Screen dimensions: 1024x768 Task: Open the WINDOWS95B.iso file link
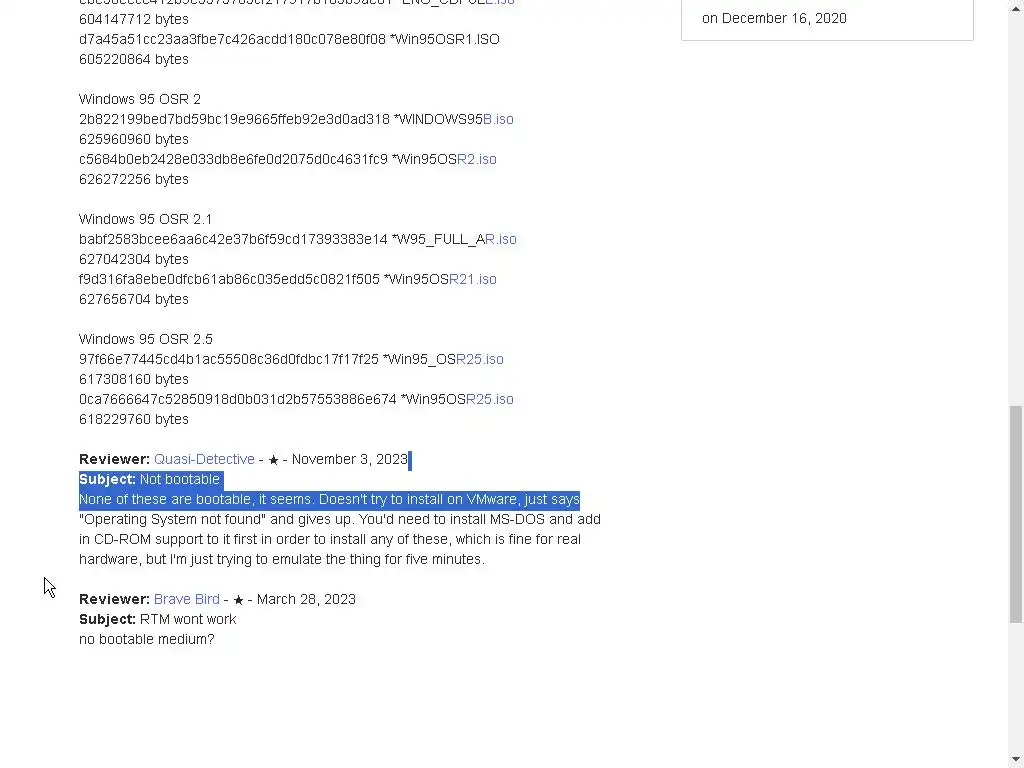[x=498, y=119]
